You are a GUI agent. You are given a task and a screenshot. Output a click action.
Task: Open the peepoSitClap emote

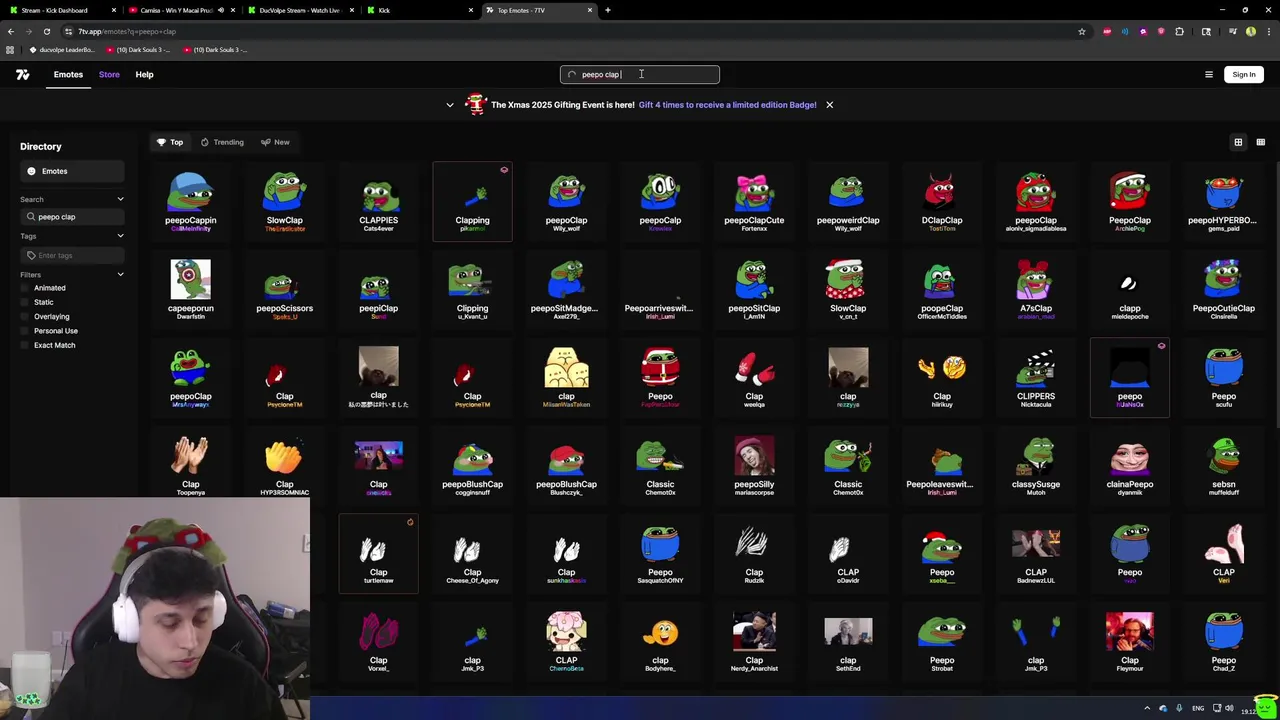(x=754, y=290)
